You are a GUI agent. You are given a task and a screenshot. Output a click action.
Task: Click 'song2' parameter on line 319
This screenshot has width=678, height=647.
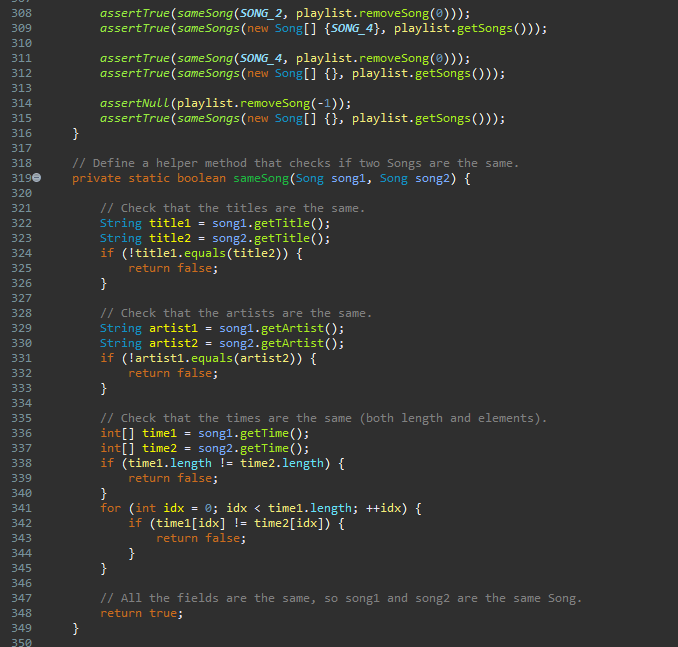tap(432, 178)
